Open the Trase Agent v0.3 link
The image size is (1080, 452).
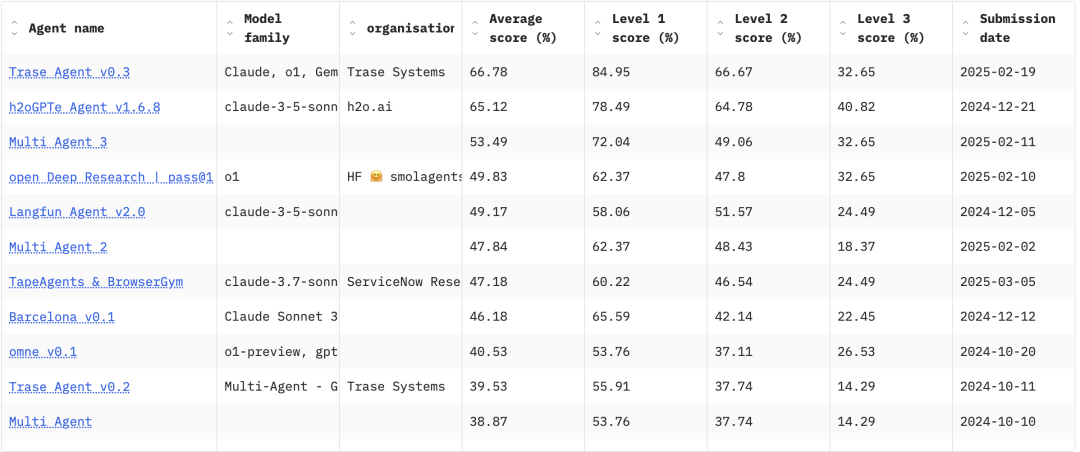[69, 72]
